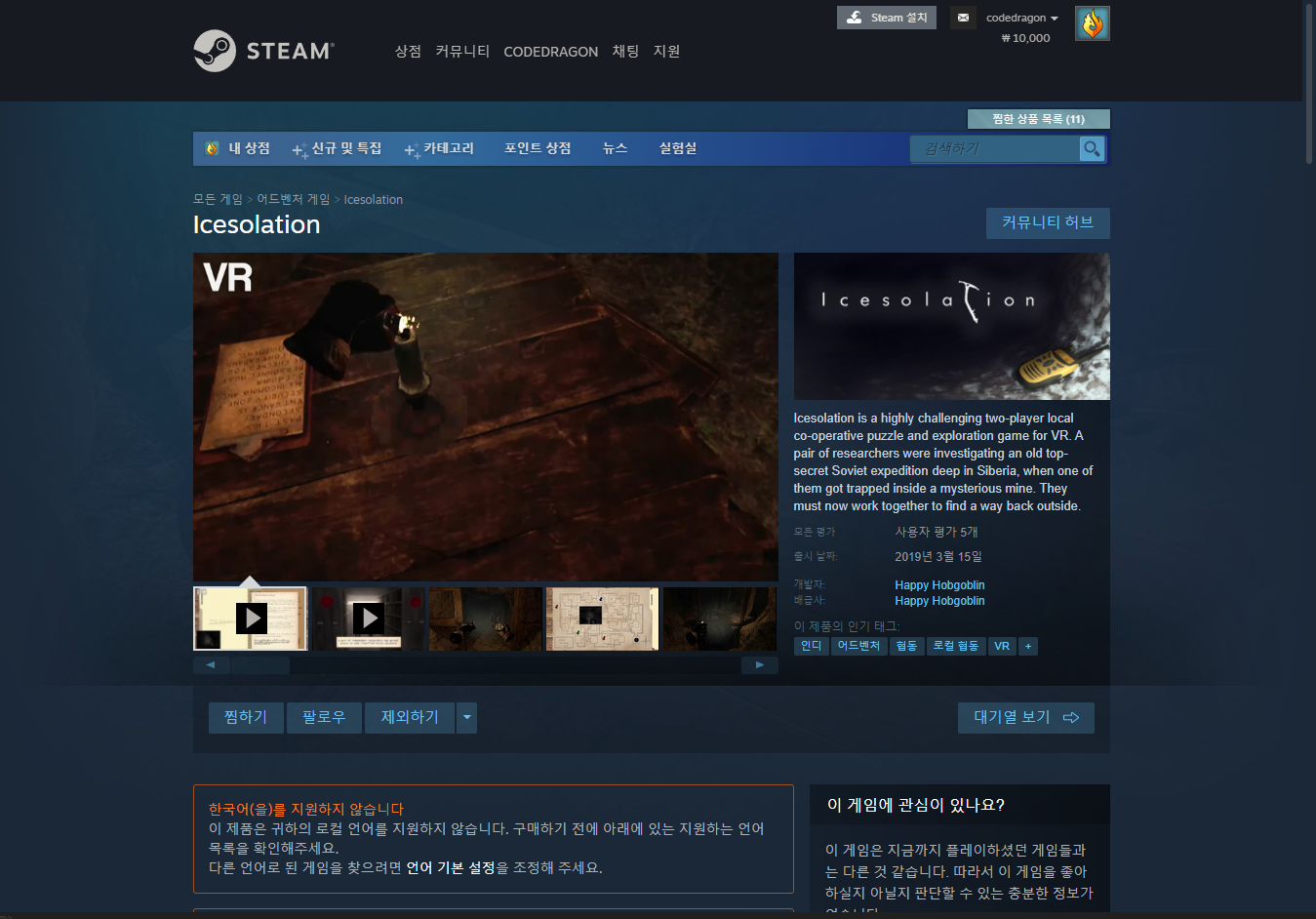The height and width of the screenshot is (919, 1316).
Task: Click the Icesolation breadcrumb link
Action: 374,199
